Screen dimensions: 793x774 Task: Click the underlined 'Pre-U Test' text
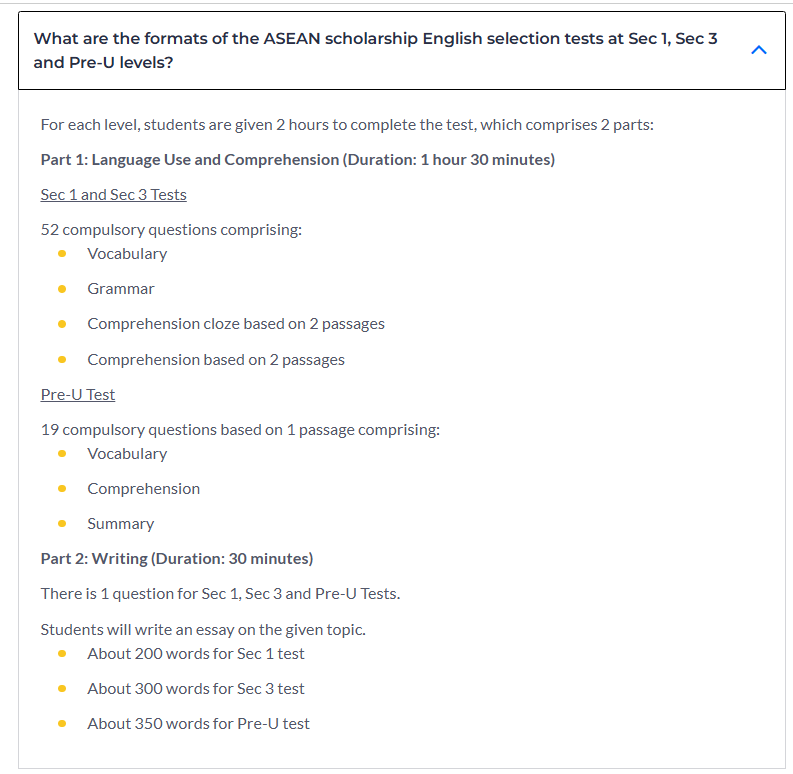pyautogui.click(x=78, y=394)
